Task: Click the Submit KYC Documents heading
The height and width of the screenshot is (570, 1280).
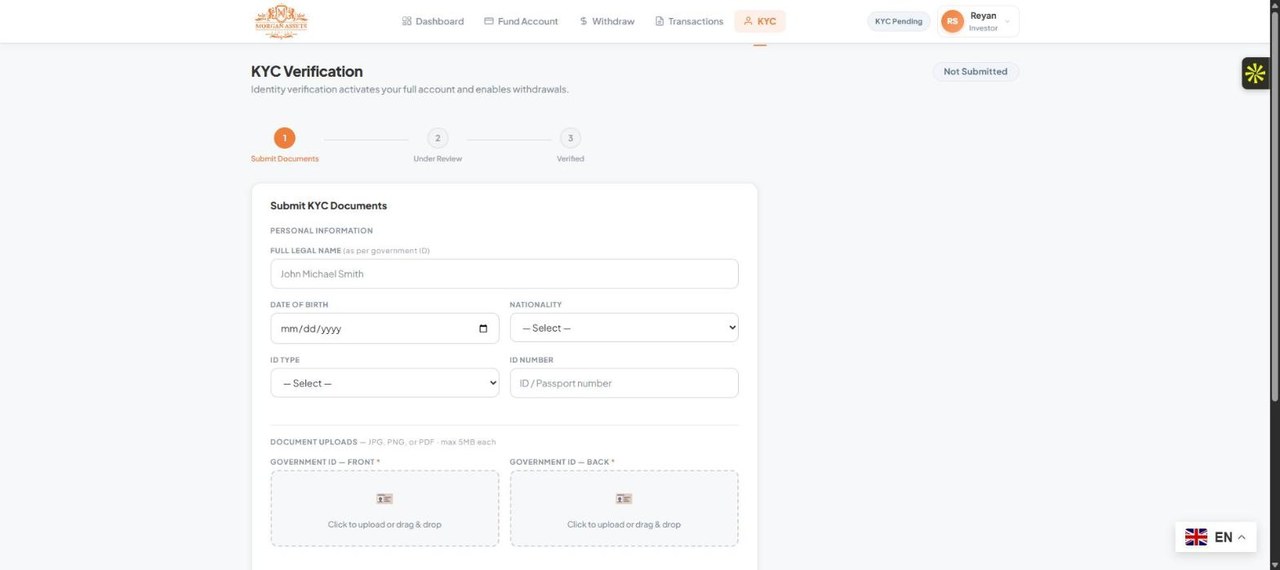Action: pyautogui.click(x=328, y=206)
